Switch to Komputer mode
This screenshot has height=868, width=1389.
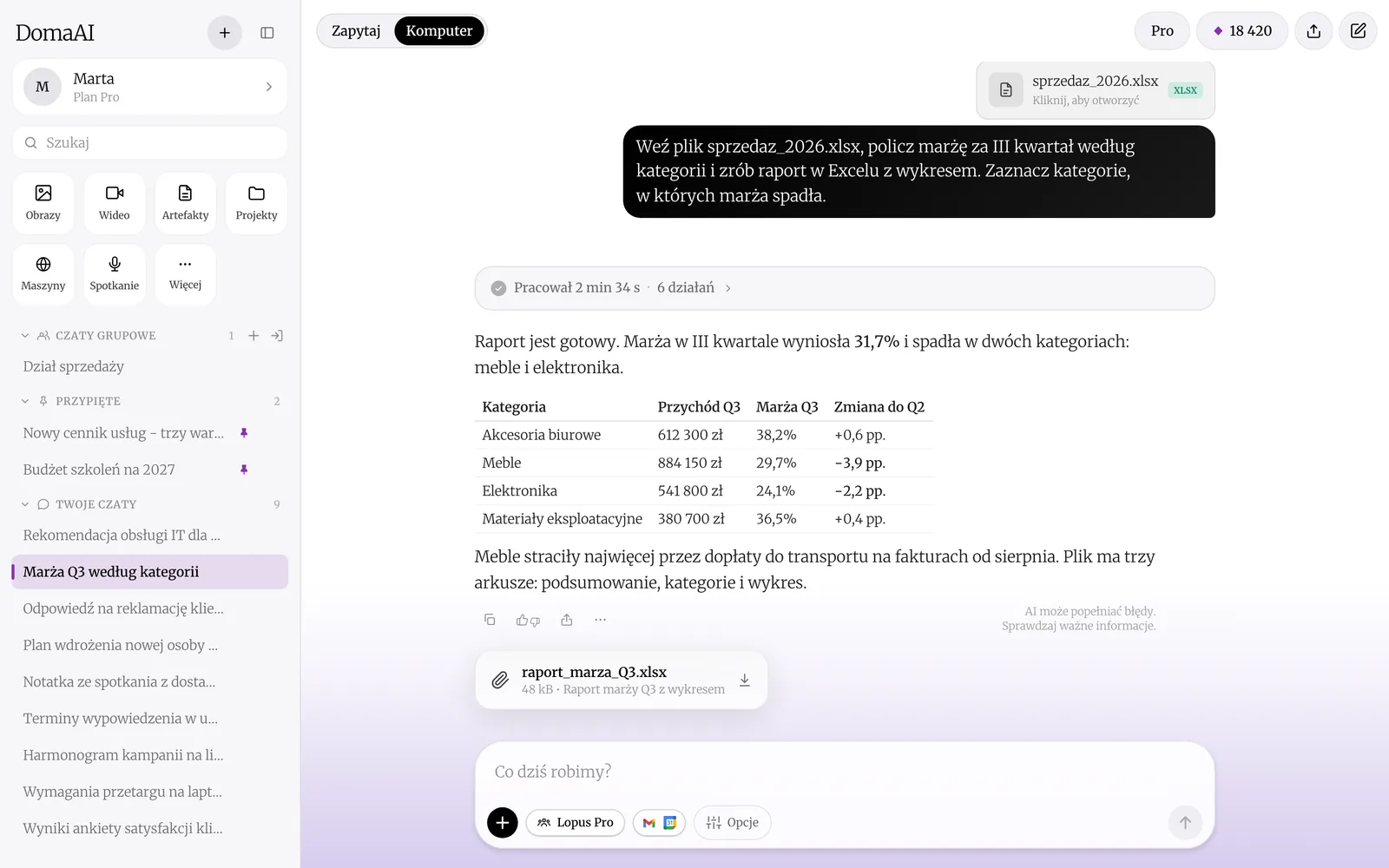pos(439,31)
